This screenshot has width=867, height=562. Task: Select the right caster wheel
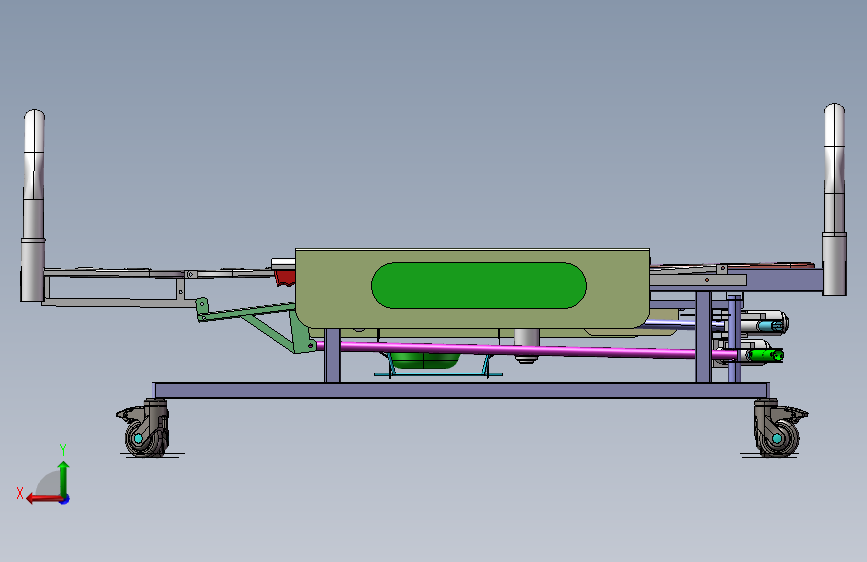click(777, 439)
